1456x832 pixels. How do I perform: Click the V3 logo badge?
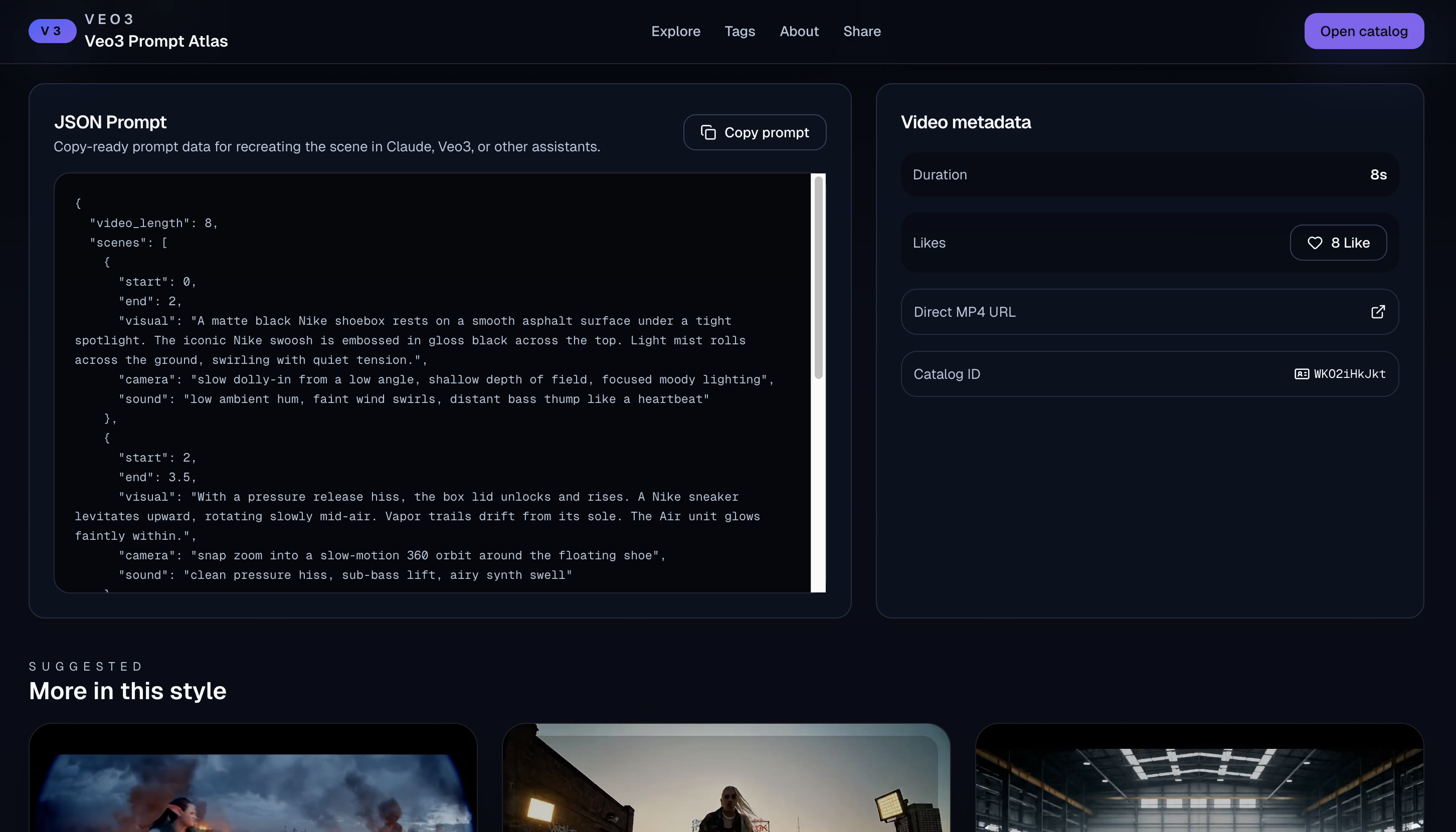tap(52, 31)
